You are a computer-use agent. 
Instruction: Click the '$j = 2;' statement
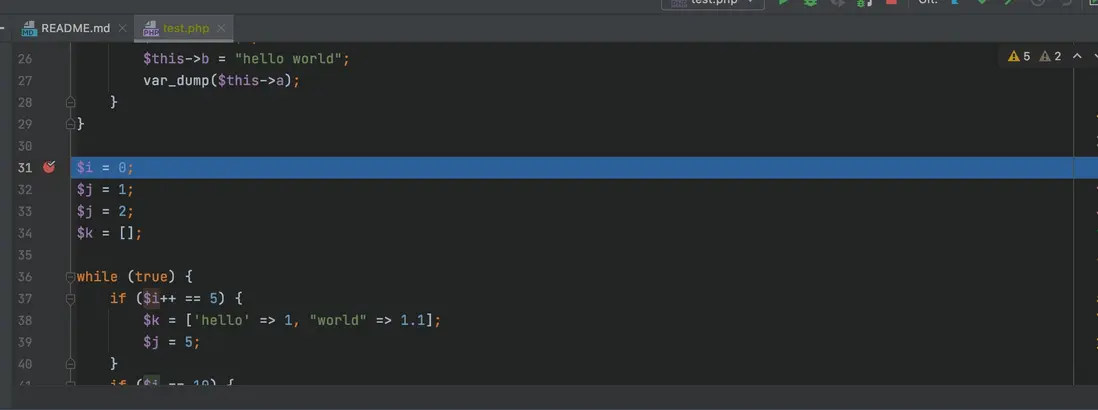(x=105, y=211)
